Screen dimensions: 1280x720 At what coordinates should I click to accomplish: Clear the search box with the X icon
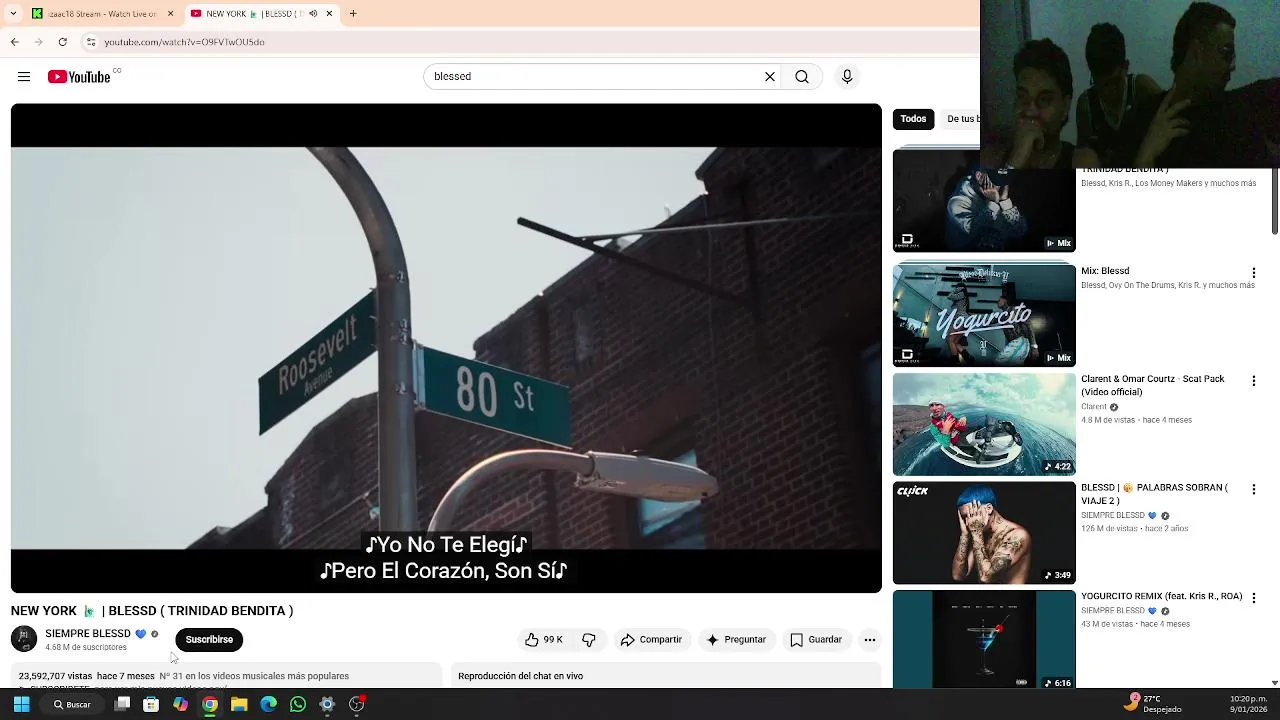click(x=770, y=77)
